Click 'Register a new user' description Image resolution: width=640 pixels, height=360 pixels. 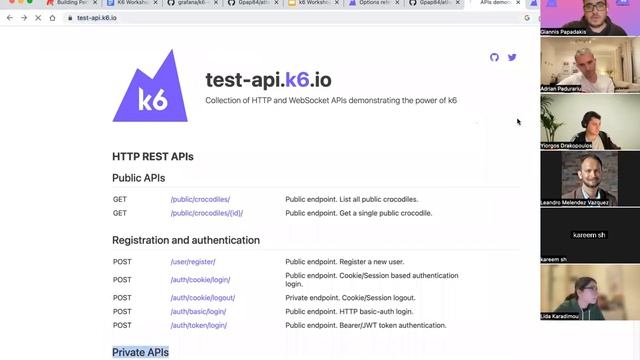[372, 262]
